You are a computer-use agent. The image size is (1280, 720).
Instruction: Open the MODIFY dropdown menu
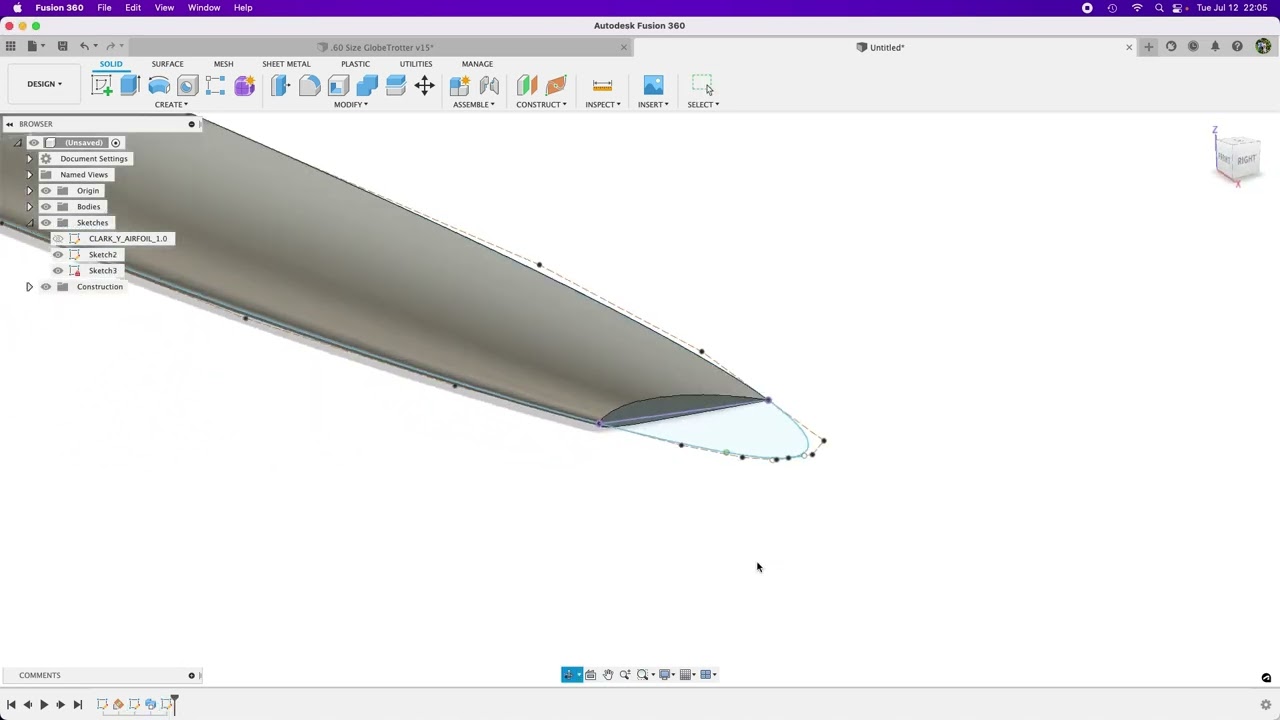(x=351, y=105)
